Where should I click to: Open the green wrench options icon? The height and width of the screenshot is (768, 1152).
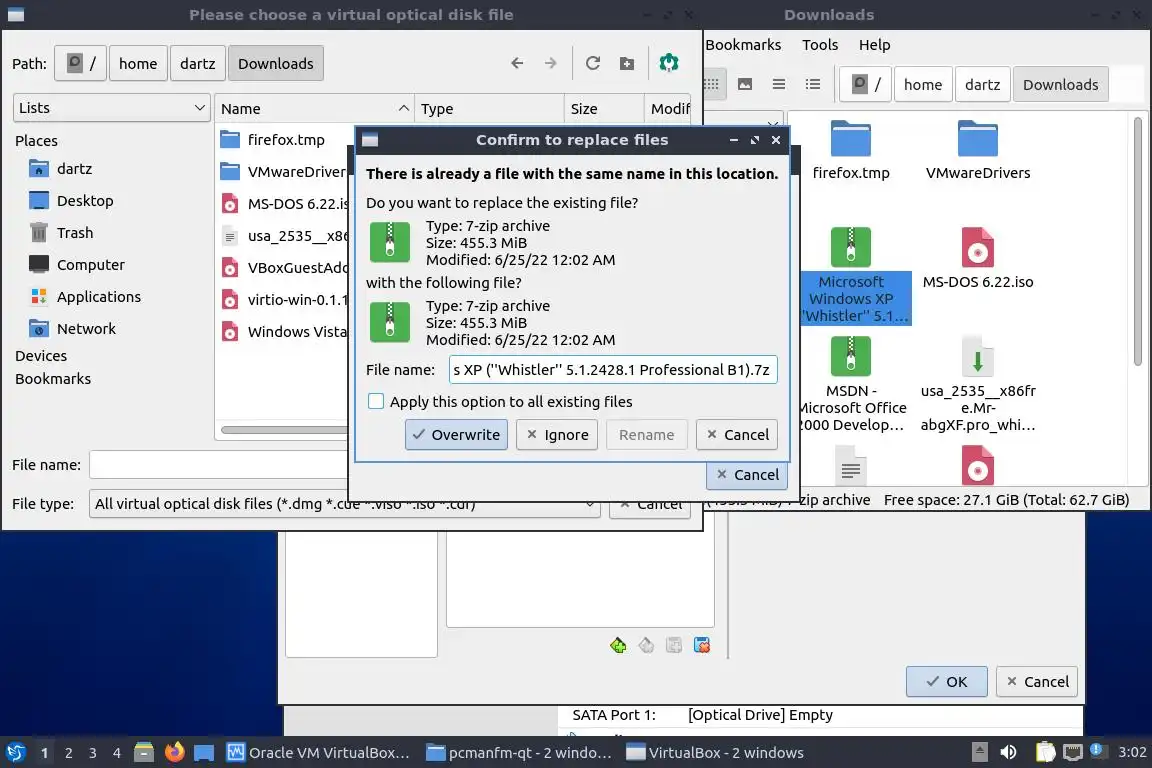(x=669, y=63)
